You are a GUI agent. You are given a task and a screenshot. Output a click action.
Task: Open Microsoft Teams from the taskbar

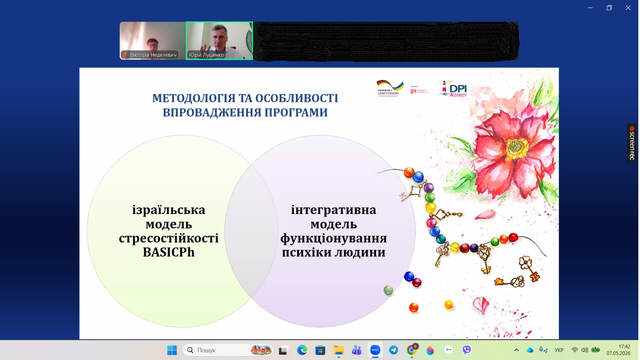[x=357, y=350]
